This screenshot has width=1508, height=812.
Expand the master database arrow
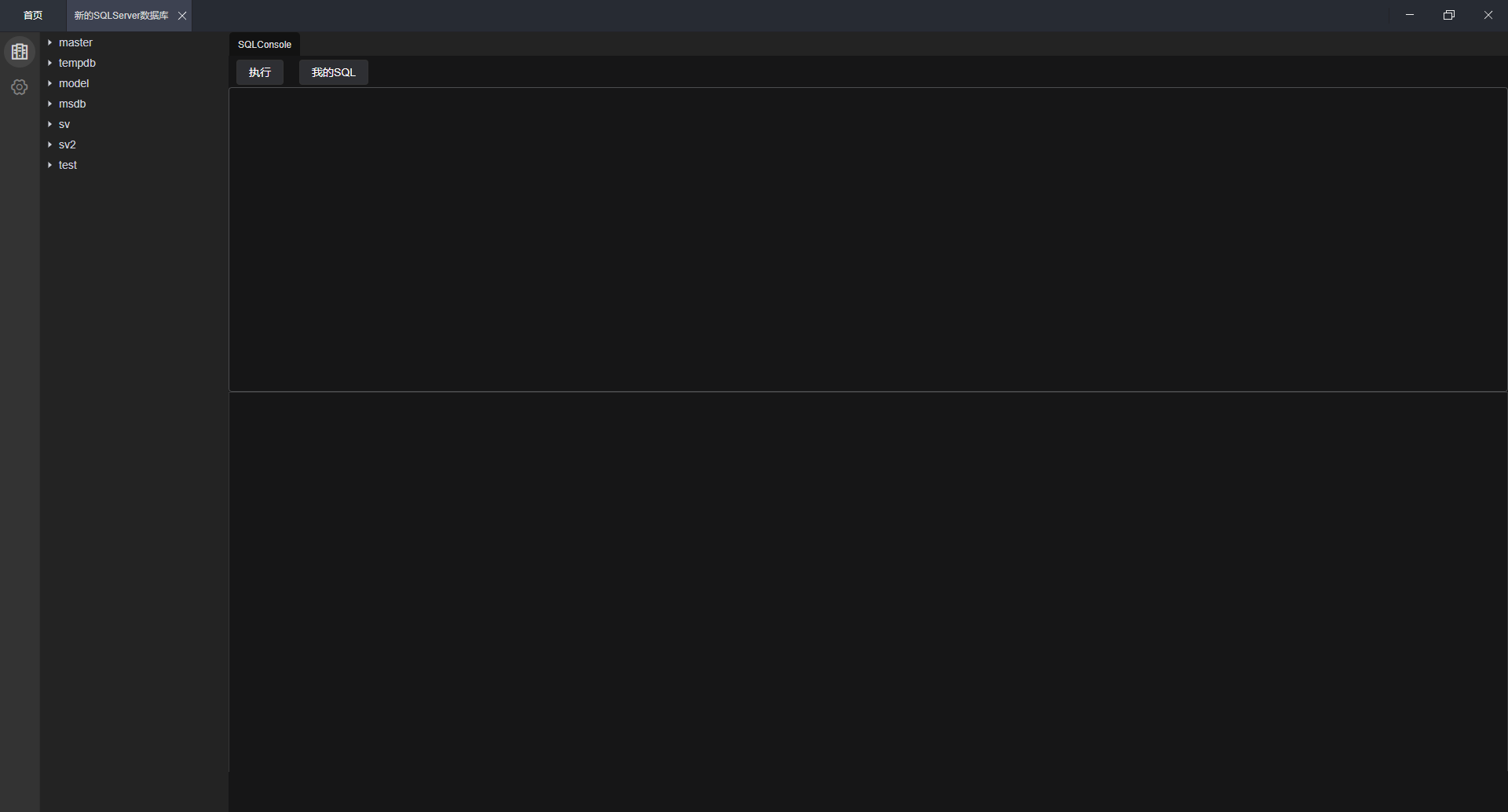[x=49, y=42]
